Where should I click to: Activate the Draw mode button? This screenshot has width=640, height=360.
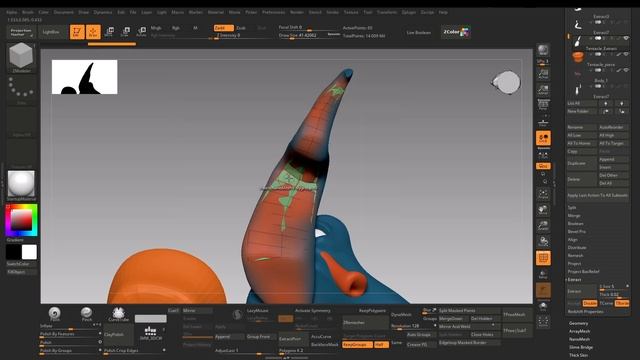pyautogui.click(x=93, y=32)
